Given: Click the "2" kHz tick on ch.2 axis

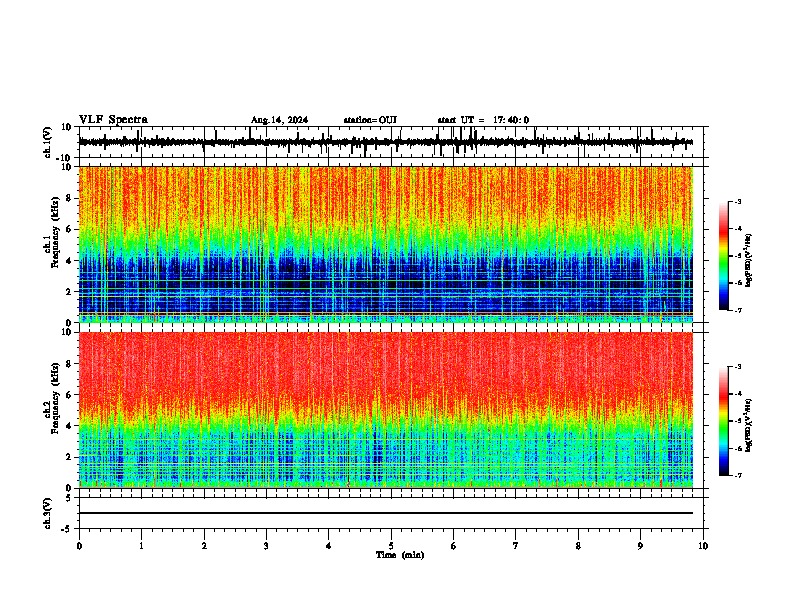Looking at the screenshot, I should click(x=69, y=457).
